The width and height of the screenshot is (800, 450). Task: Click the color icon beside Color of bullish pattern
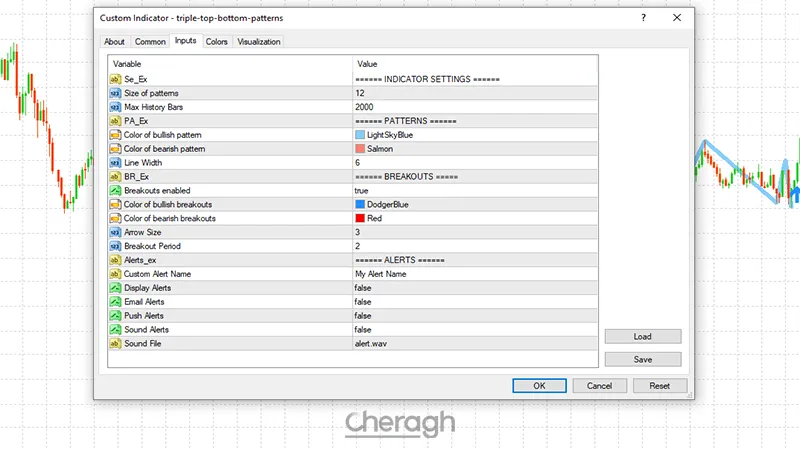tap(115, 134)
